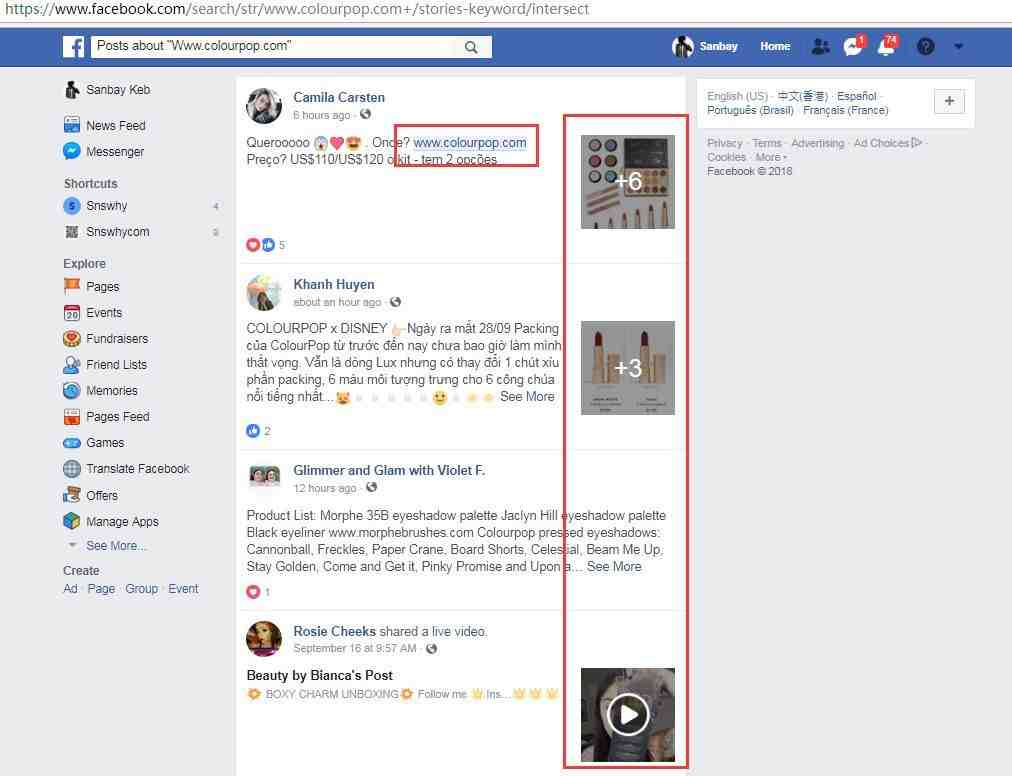The height and width of the screenshot is (776, 1012).
Task: Click the Offers icon
Action: point(72,495)
